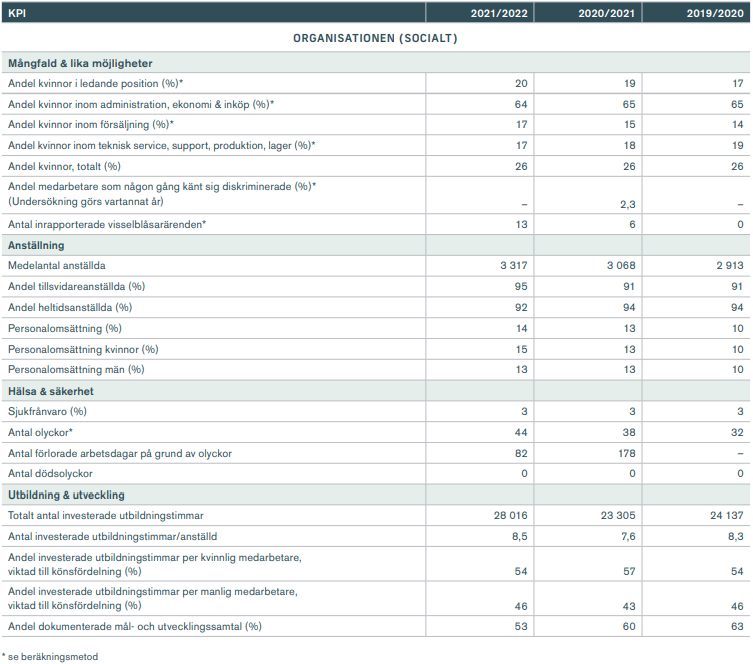This screenshot has width=753, height=664.
Task: Select the value 8,5
Action: point(520,537)
